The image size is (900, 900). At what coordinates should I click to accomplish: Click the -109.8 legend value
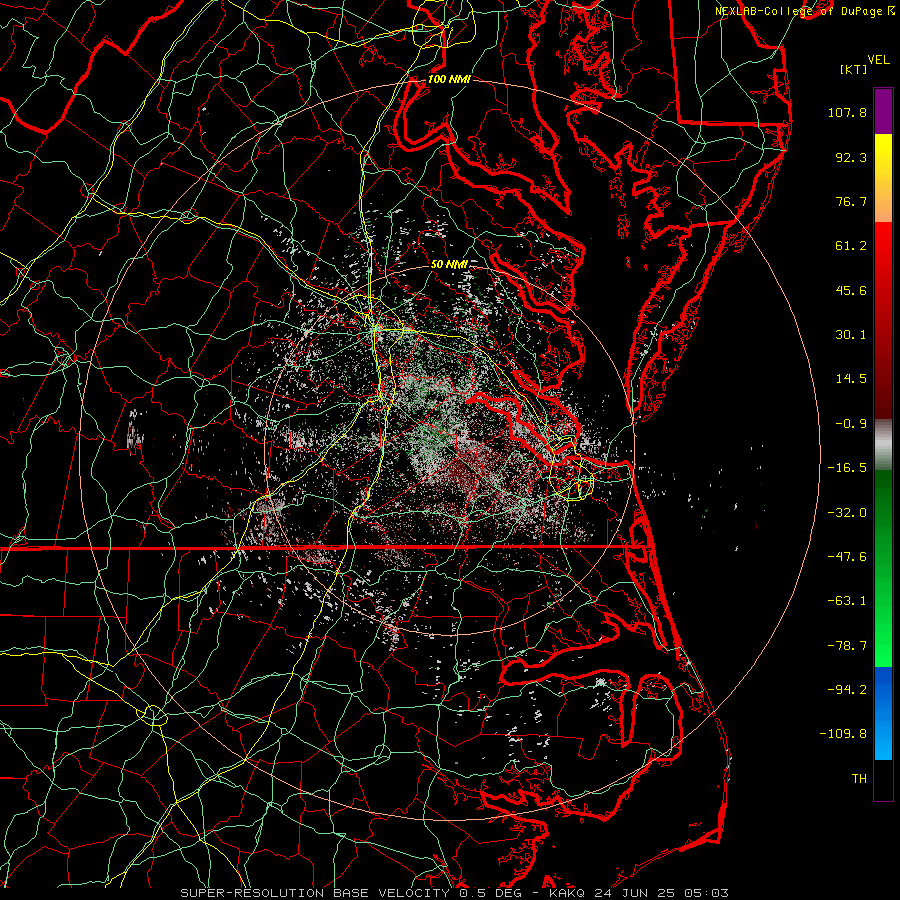pyautogui.click(x=843, y=734)
